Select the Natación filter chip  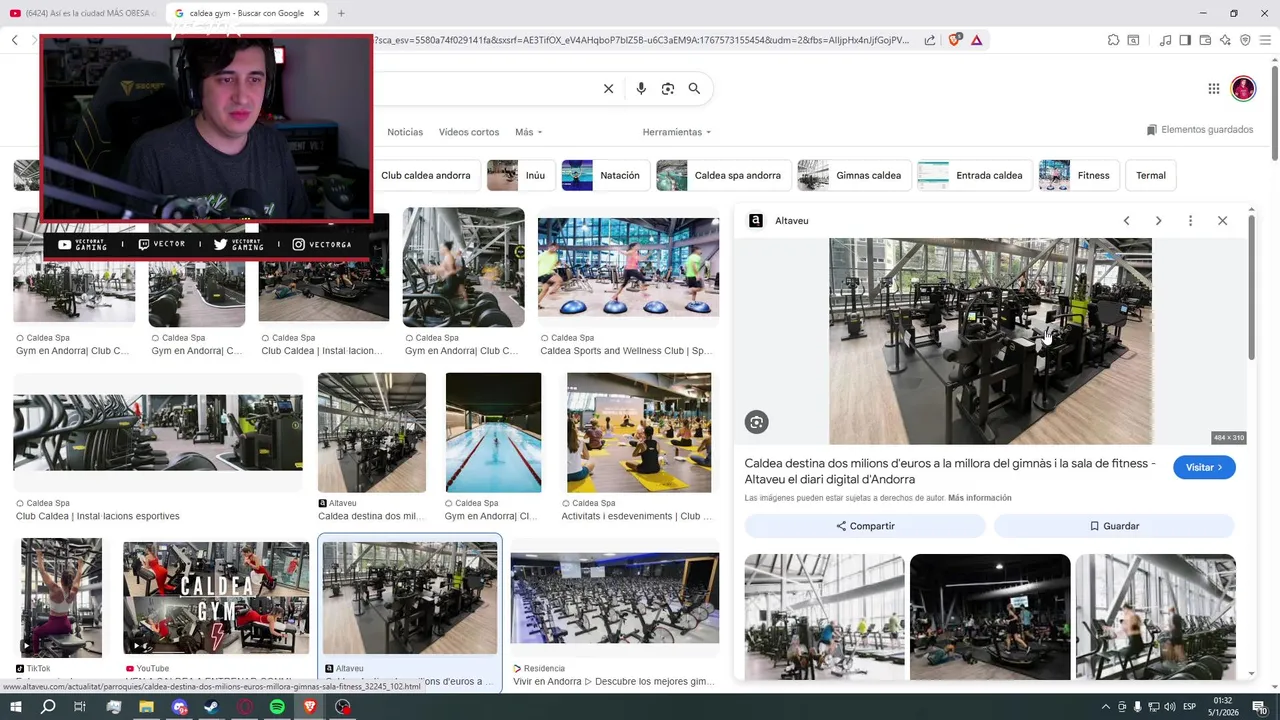[605, 175]
